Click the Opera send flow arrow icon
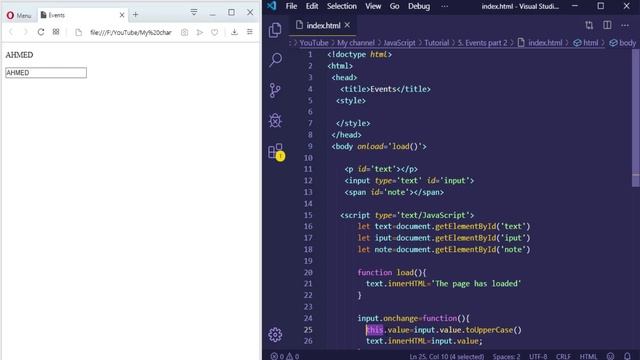The image size is (640, 360). 200,32
